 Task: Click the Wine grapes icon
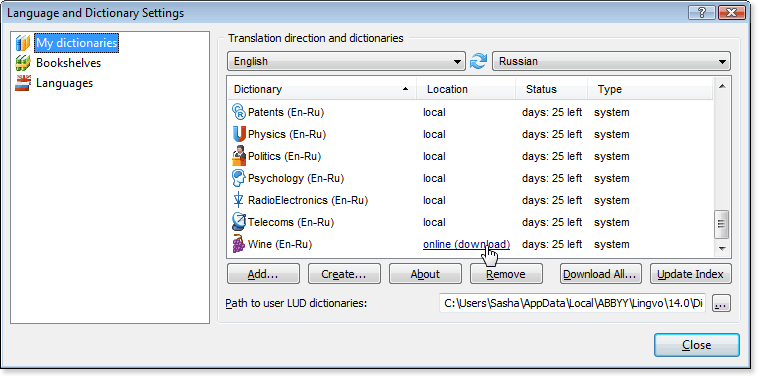(239, 244)
